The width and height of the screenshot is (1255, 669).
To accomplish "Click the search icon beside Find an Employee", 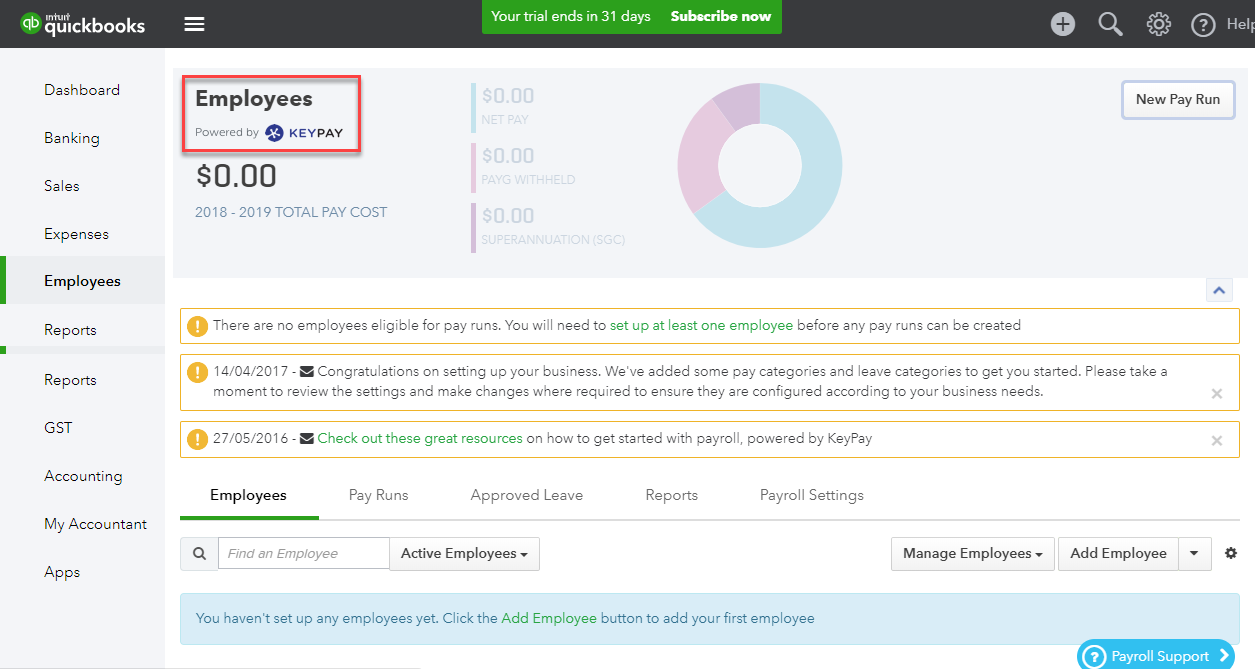I will 199,554.
